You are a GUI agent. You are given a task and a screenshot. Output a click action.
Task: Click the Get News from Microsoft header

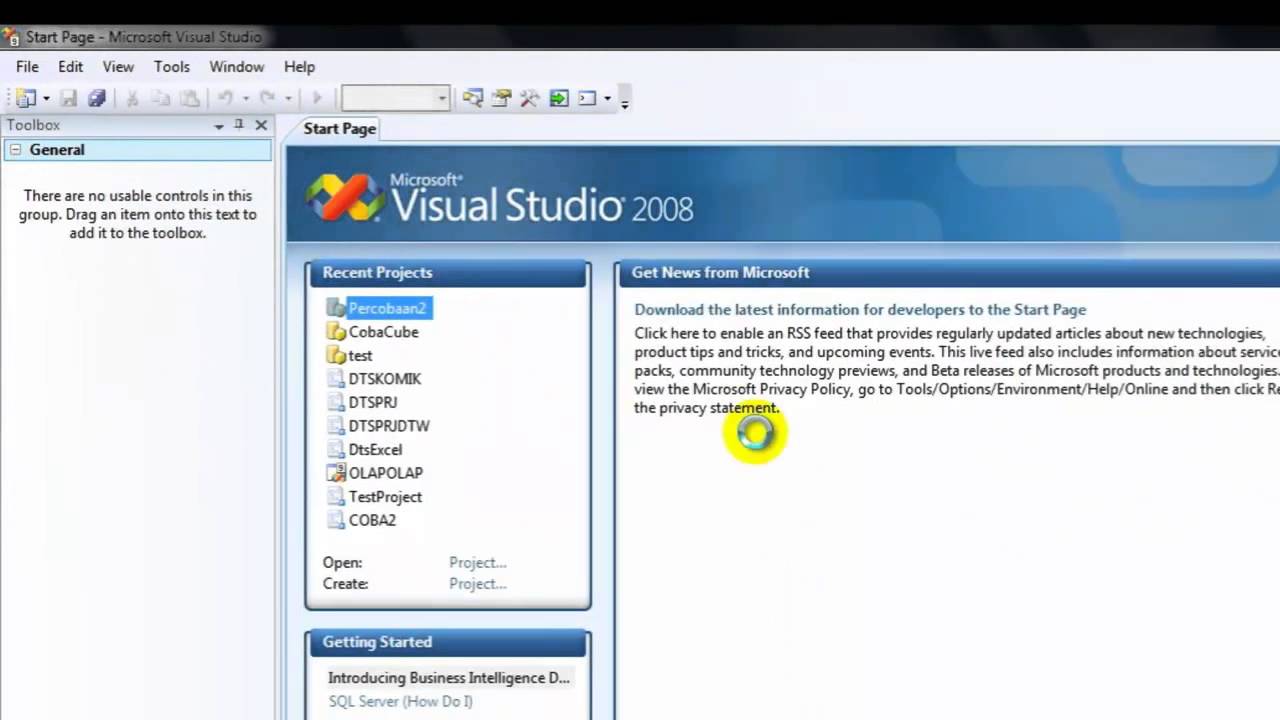pyautogui.click(x=950, y=273)
